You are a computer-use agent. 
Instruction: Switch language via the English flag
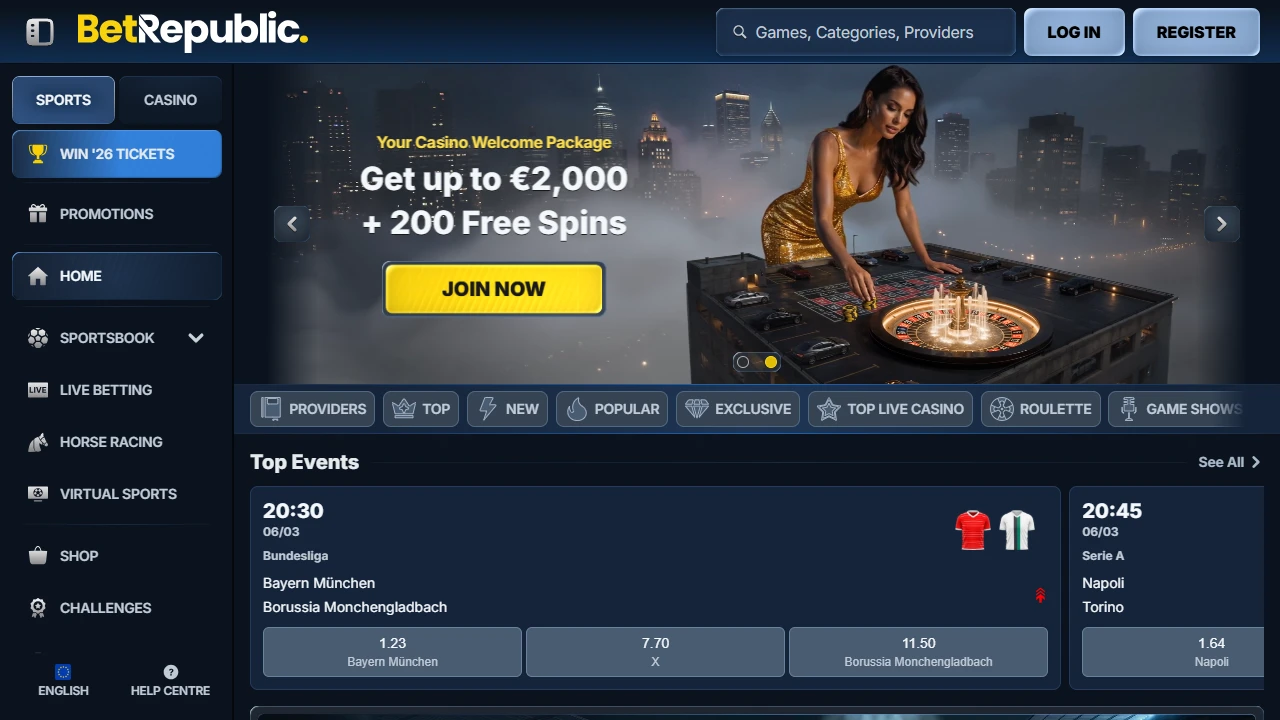click(x=63, y=672)
